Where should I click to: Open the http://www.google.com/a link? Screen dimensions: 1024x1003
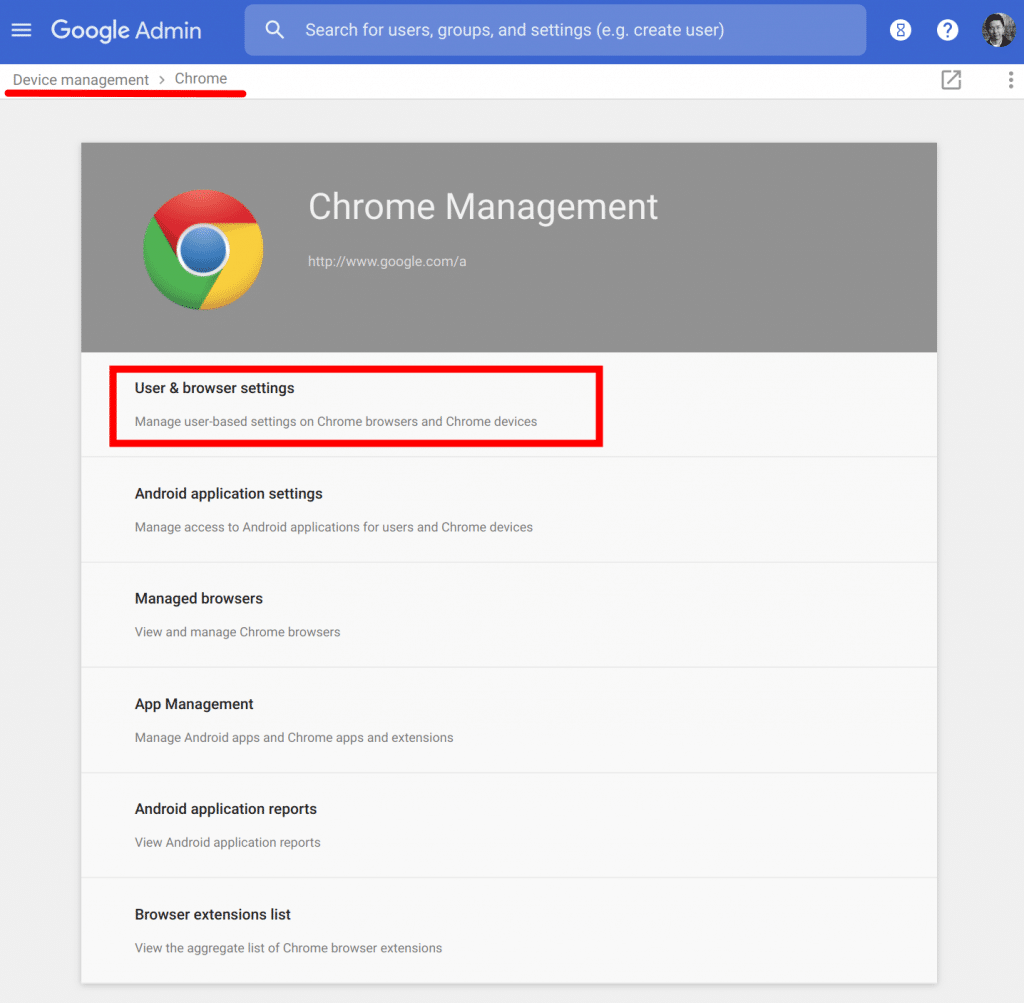tap(387, 262)
